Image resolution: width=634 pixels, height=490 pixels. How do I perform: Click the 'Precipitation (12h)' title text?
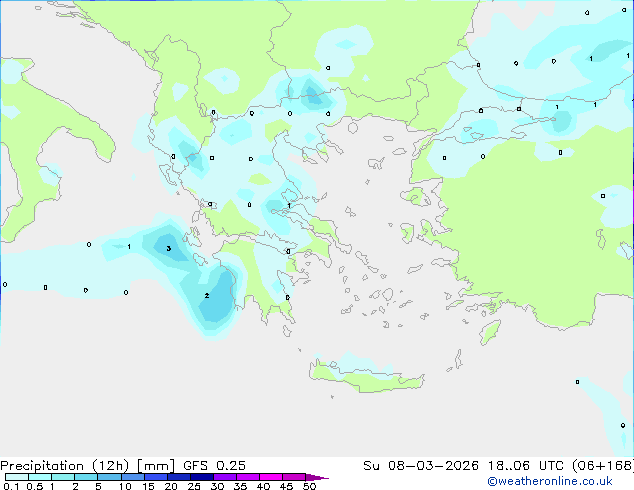click(x=65, y=466)
